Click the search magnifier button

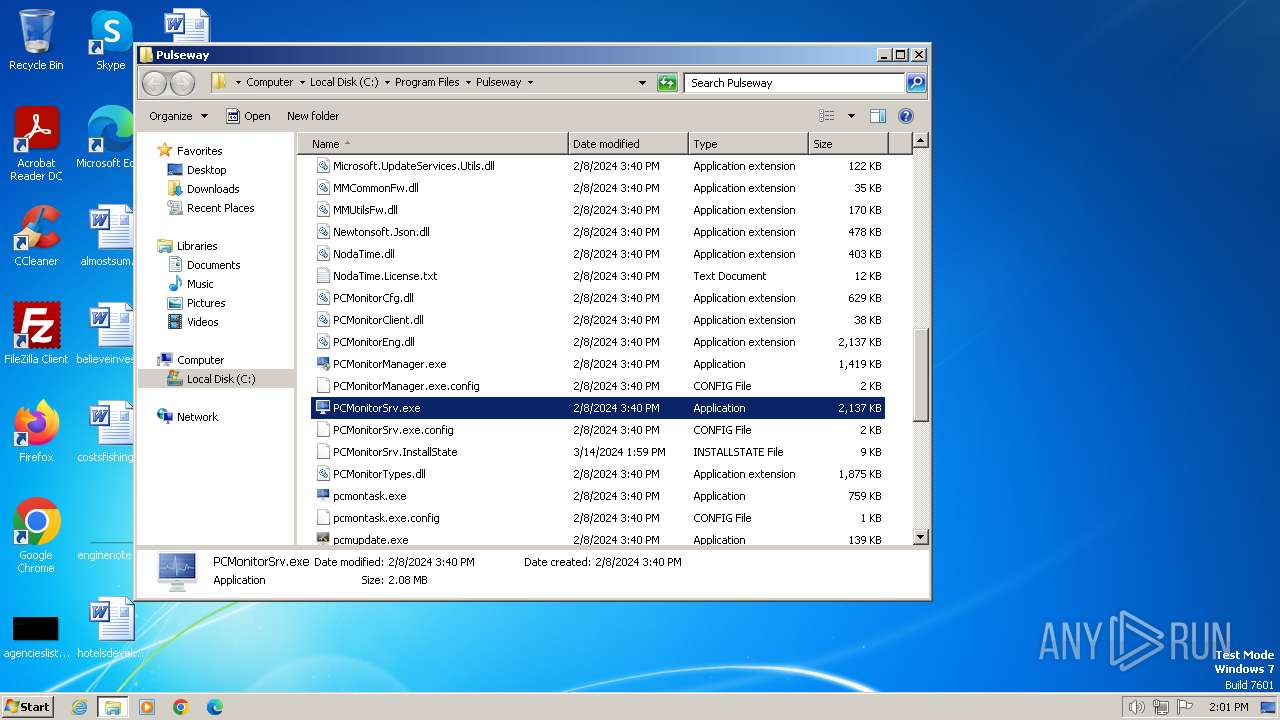pos(915,83)
